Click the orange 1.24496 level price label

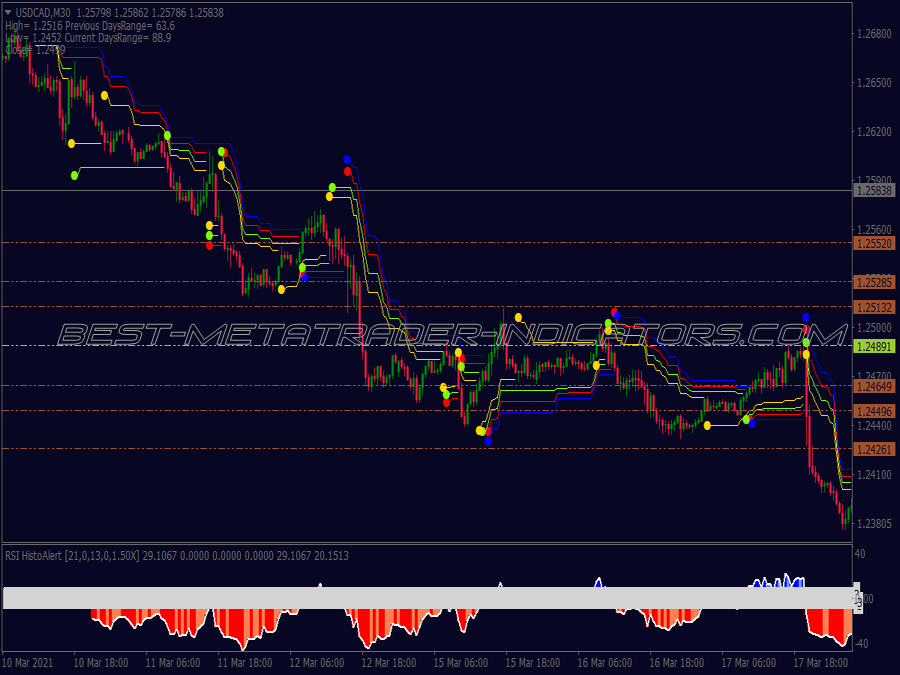874,411
